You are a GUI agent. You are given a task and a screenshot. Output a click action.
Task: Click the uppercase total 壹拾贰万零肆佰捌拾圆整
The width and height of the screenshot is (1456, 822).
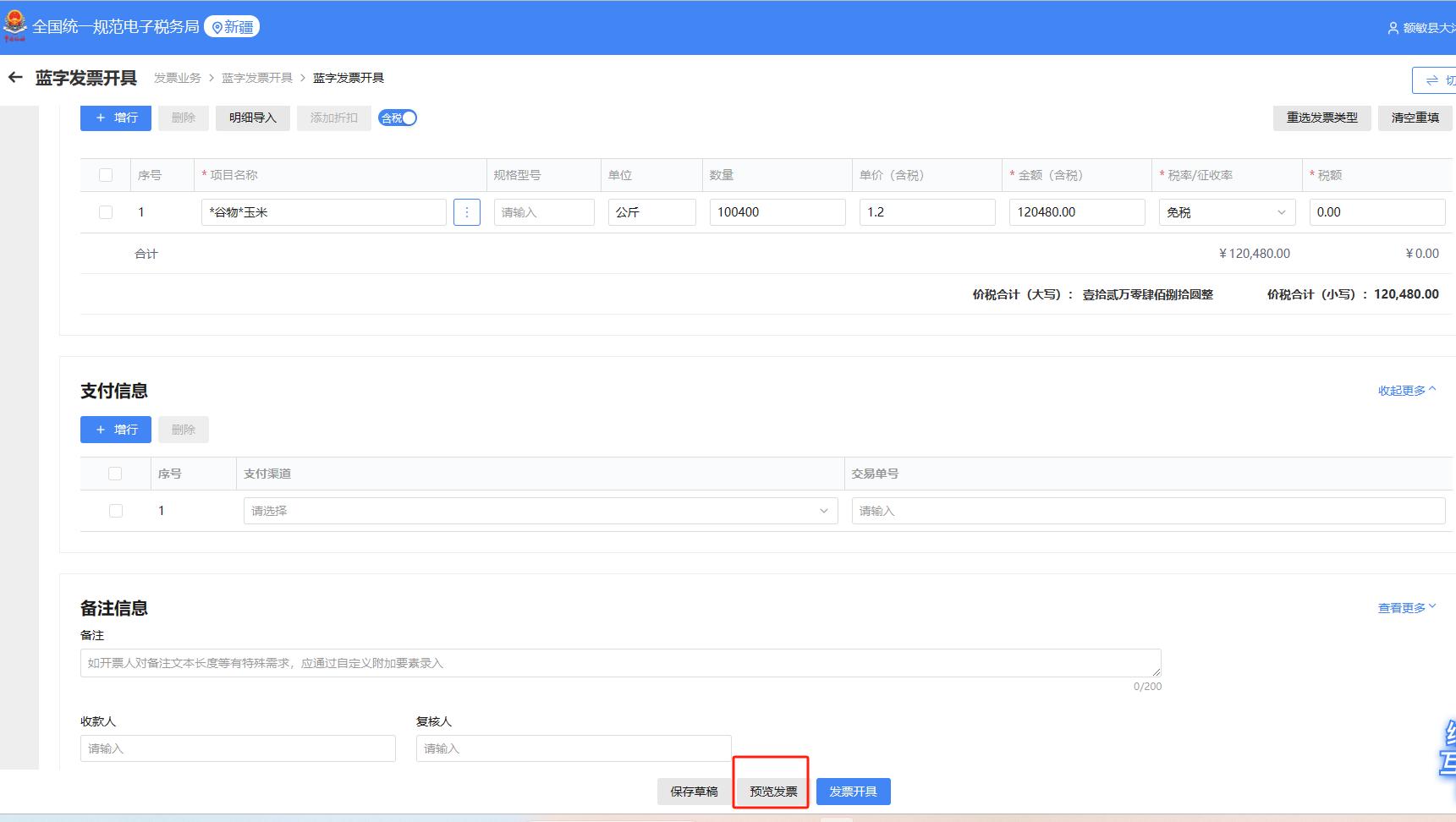tap(1148, 294)
